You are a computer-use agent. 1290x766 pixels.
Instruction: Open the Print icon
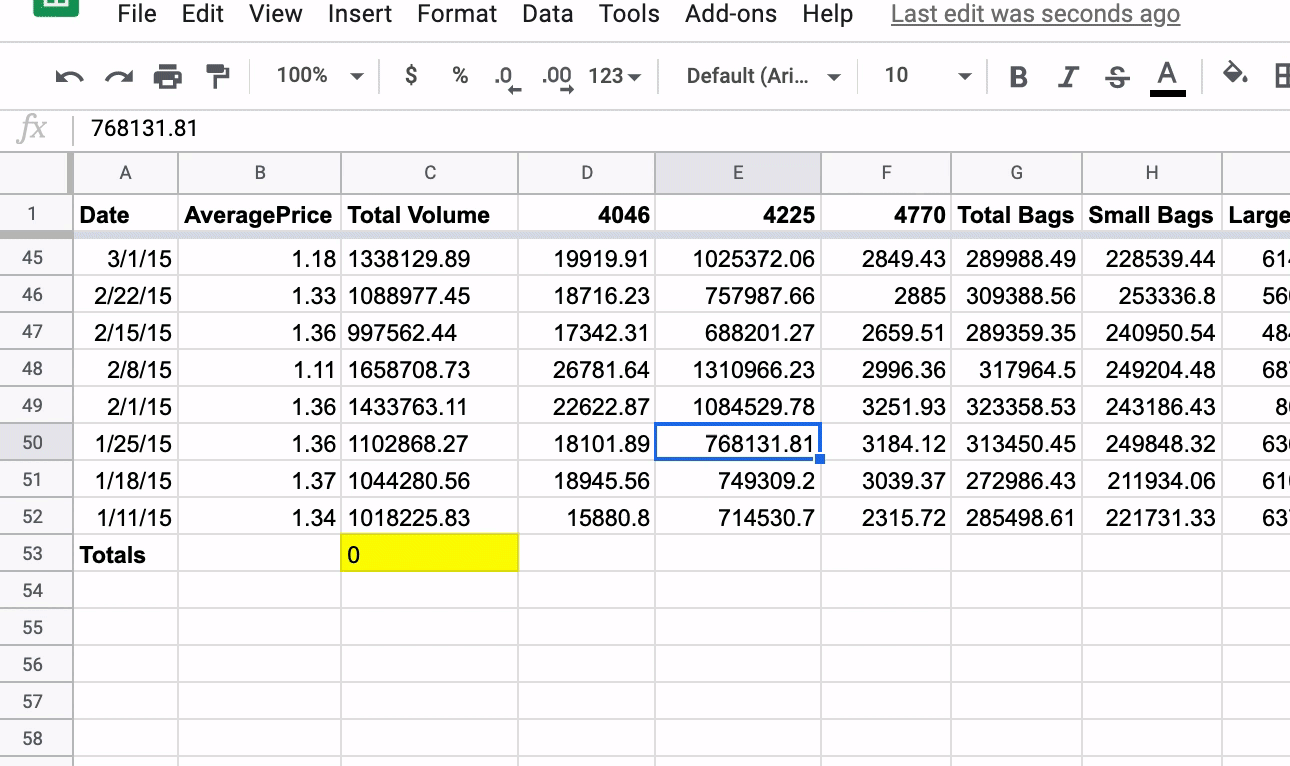pos(167,75)
